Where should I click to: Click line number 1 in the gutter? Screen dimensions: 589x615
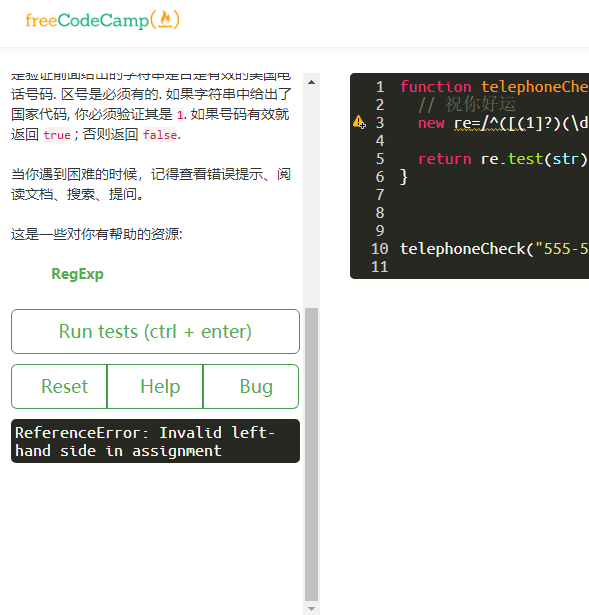click(380, 87)
